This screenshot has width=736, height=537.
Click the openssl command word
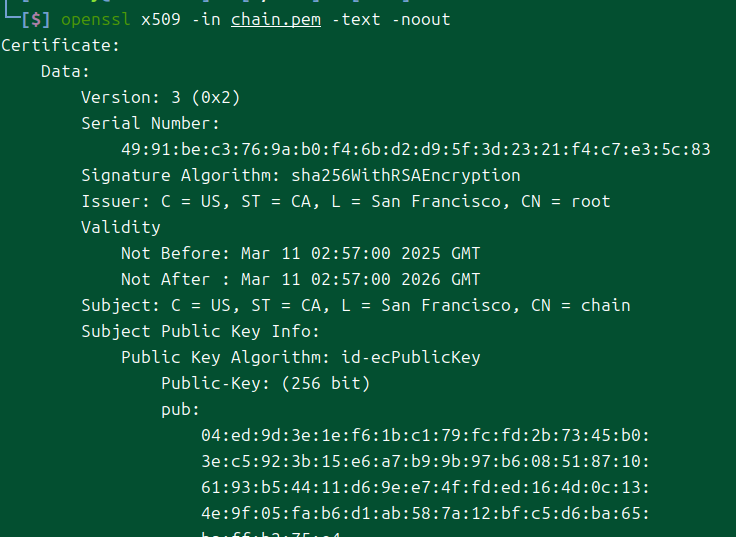96,20
